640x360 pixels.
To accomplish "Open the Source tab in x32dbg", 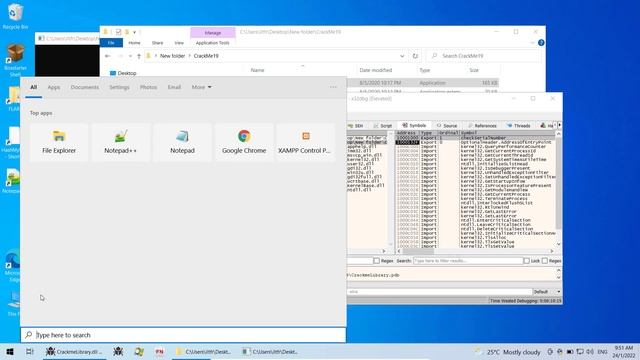I will tap(447, 126).
